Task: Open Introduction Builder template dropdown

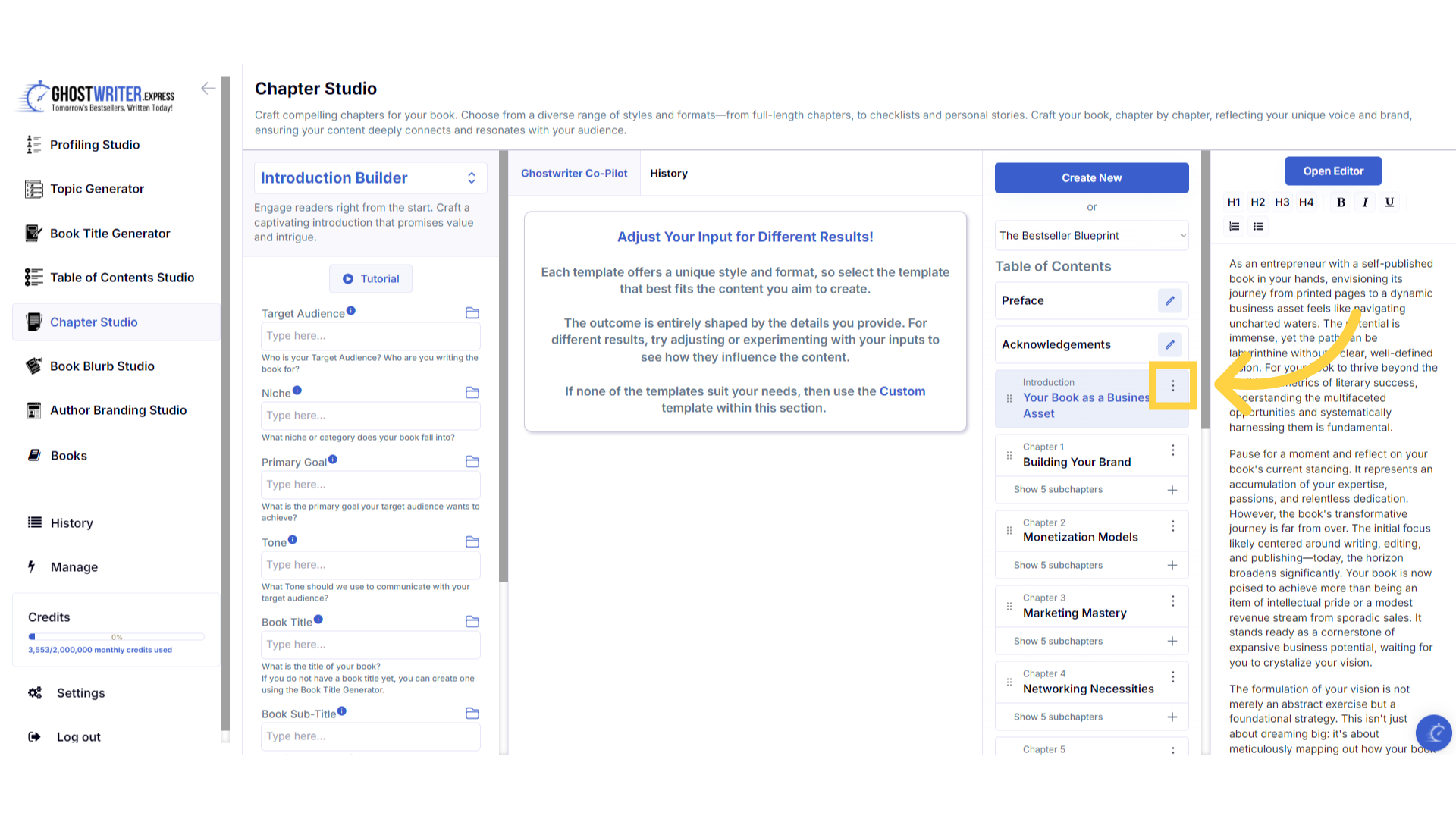Action: [370, 177]
